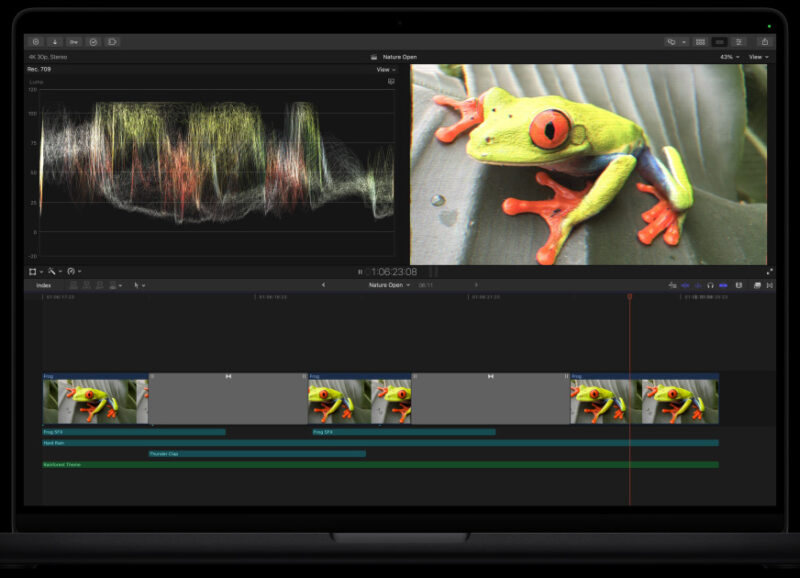
Task: Click the Nature Open project title above viewer
Action: coord(399,57)
